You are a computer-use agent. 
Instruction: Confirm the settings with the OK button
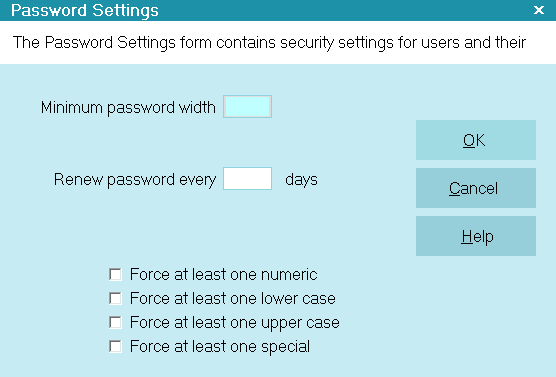476,140
